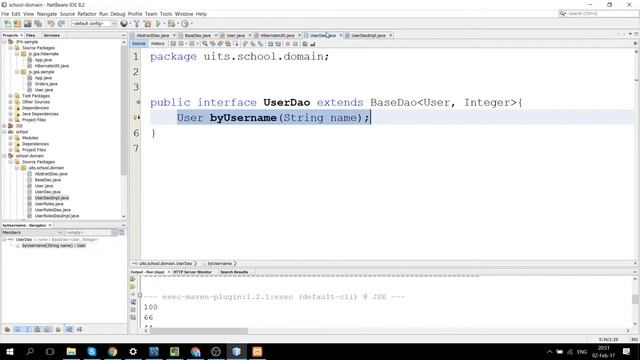Click the NetBeans cube taskbar icon
The image size is (640, 360).
(x=236, y=351)
